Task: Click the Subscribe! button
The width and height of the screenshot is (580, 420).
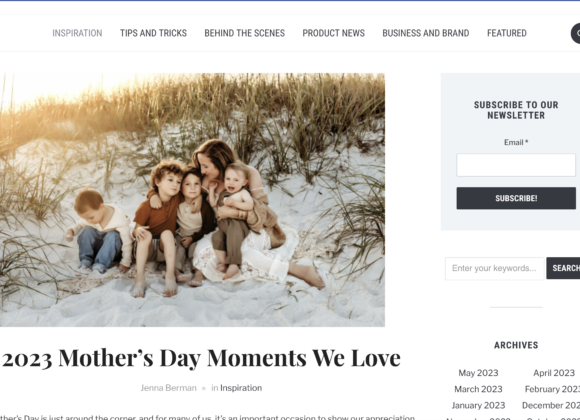Action: click(516, 198)
